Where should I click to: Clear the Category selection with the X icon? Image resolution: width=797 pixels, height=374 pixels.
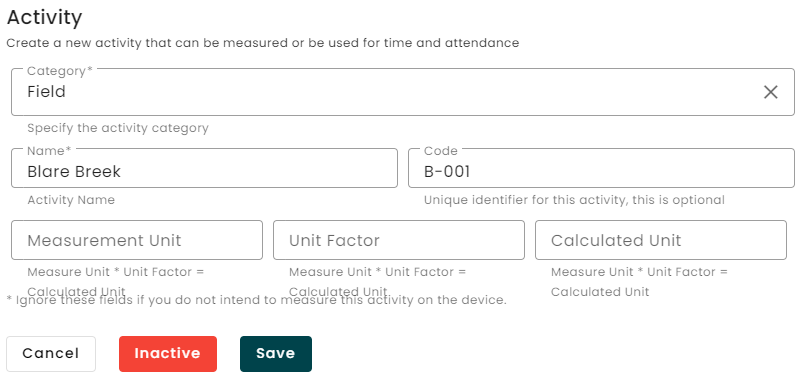pyautogui.click(x=771, y=92)
